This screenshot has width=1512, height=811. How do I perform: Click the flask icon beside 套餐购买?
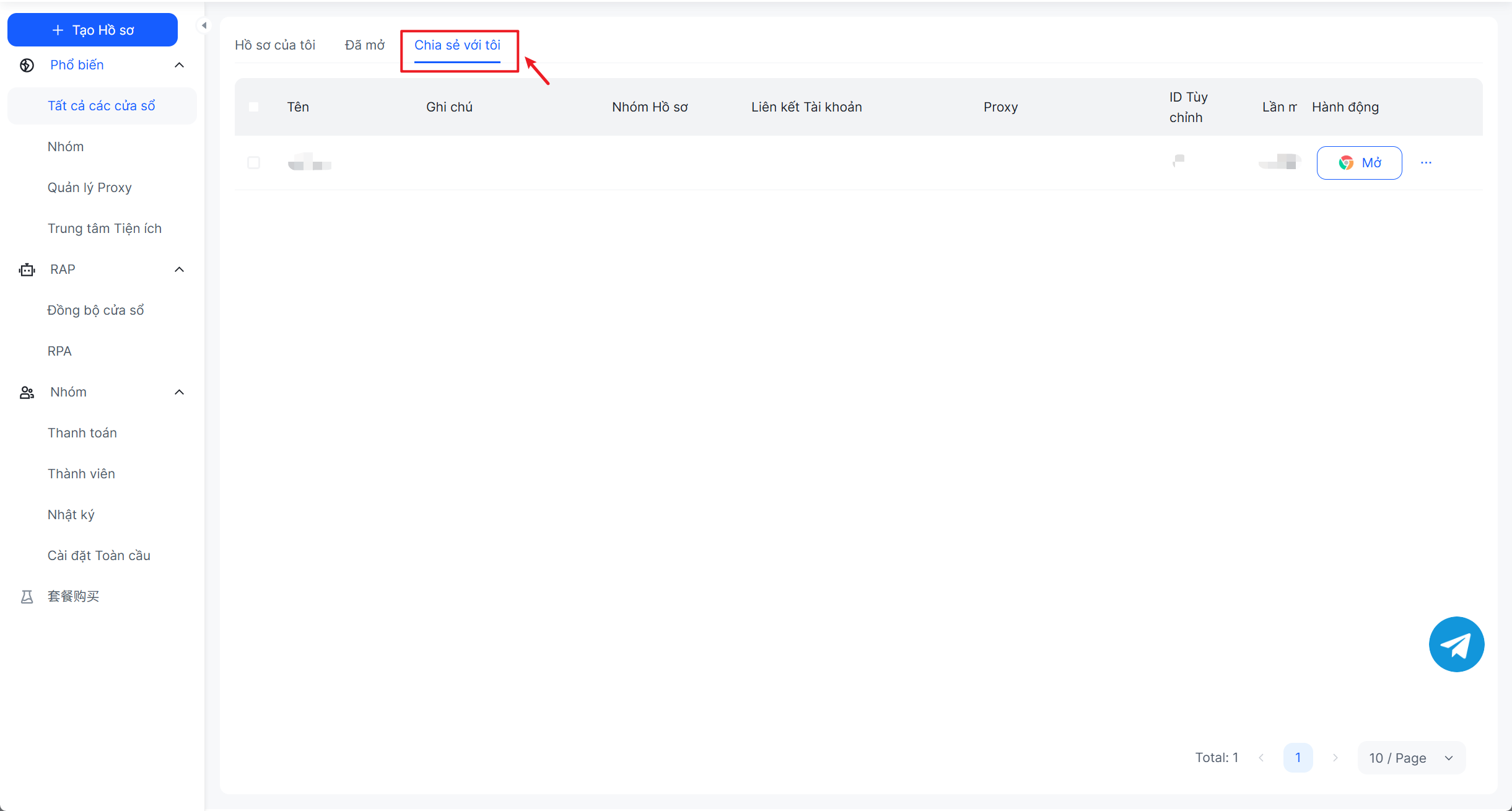coord(27,597)
